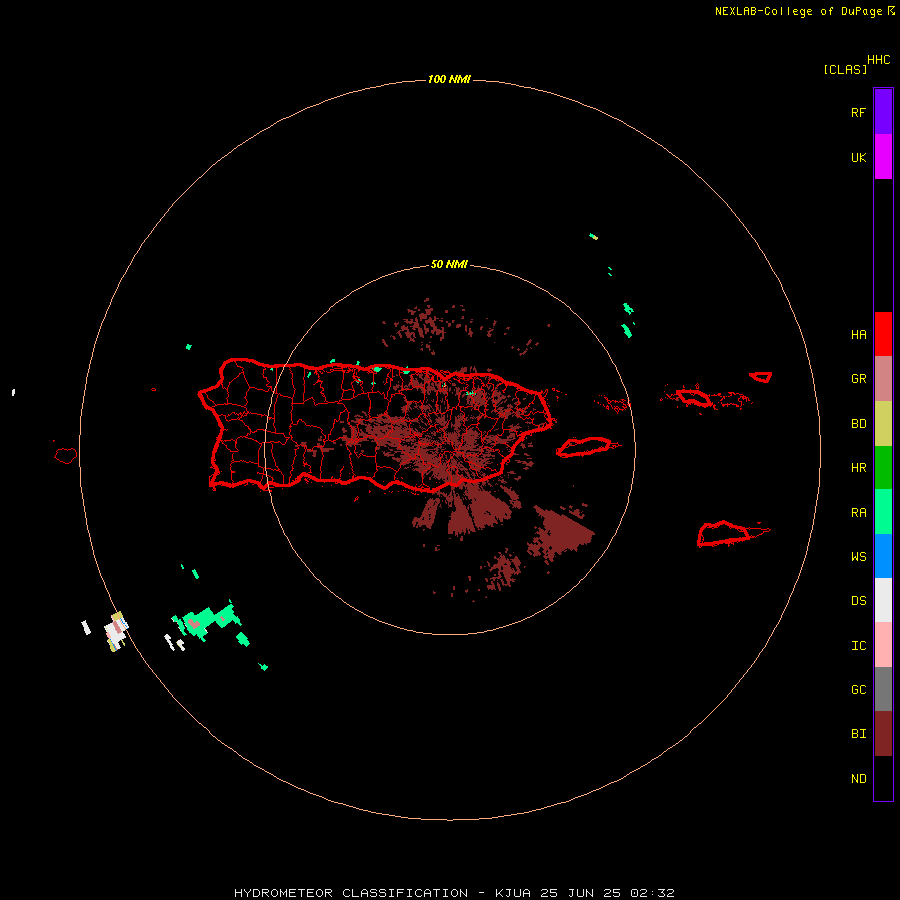This screenshot has width=900, height=900.
Task: Click the KJUA radar site identifier
Action: tap(513, 893)
